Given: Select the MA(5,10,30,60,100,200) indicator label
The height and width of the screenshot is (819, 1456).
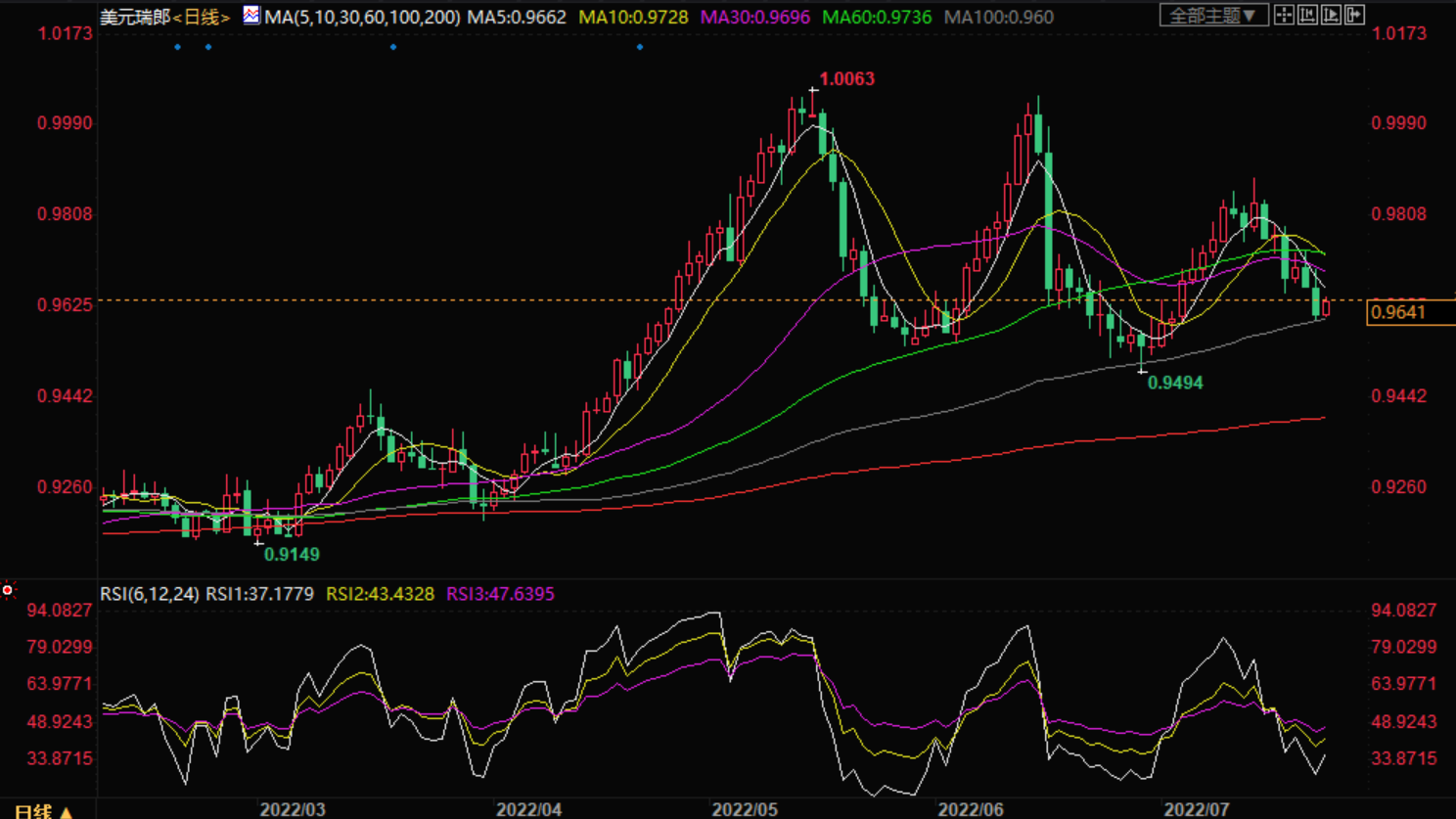Looking at the screenshot, I should click(362, 18).
